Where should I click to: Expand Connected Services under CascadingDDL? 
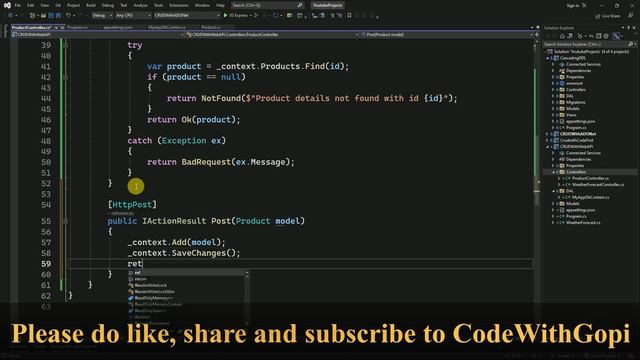553,64
